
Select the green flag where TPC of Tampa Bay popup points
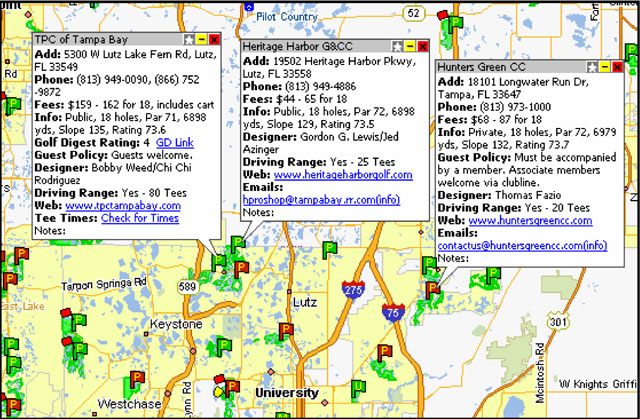[x=219, y=262]
